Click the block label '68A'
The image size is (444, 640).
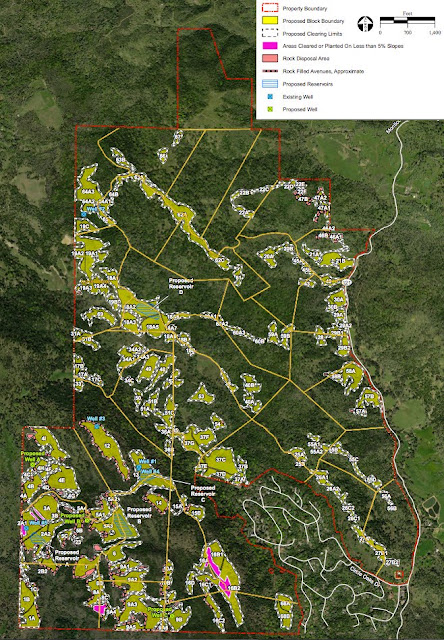tap(284, 603)
